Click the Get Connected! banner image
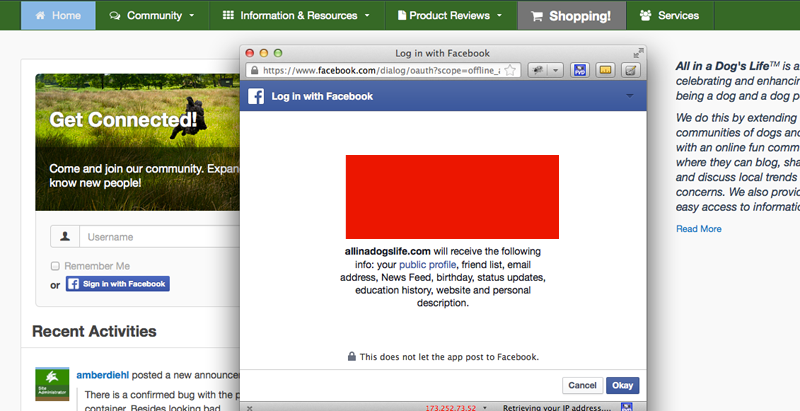 138,142
